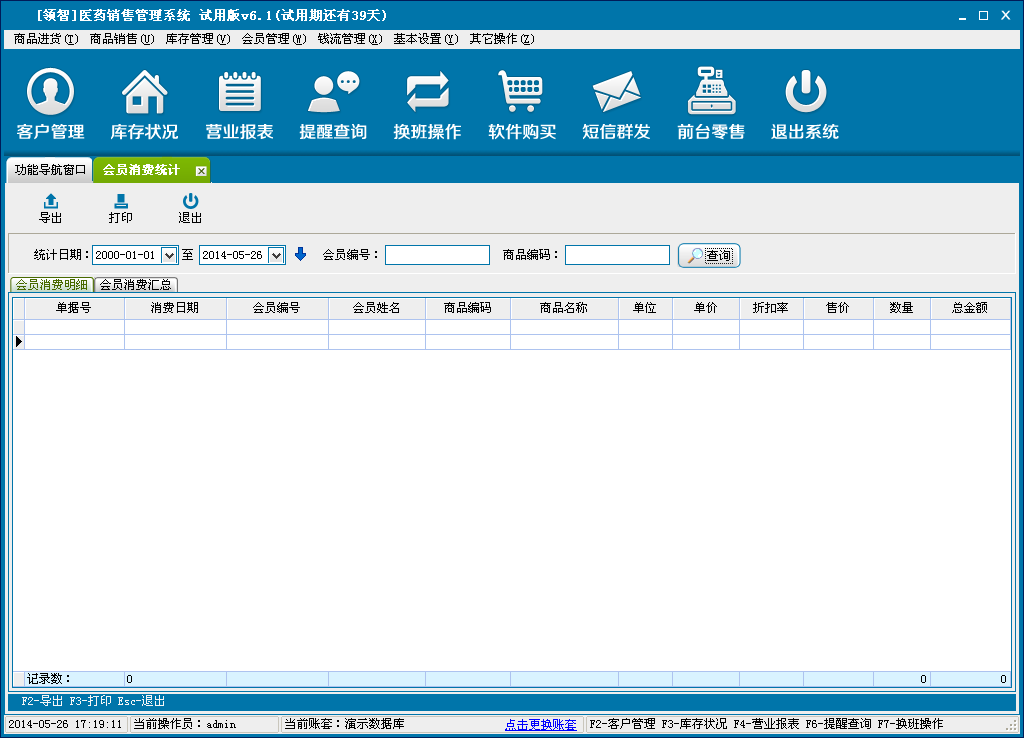Click the 打印 print toolbar button
This screenshot has height=738, width=1024.
pos(120,208)
